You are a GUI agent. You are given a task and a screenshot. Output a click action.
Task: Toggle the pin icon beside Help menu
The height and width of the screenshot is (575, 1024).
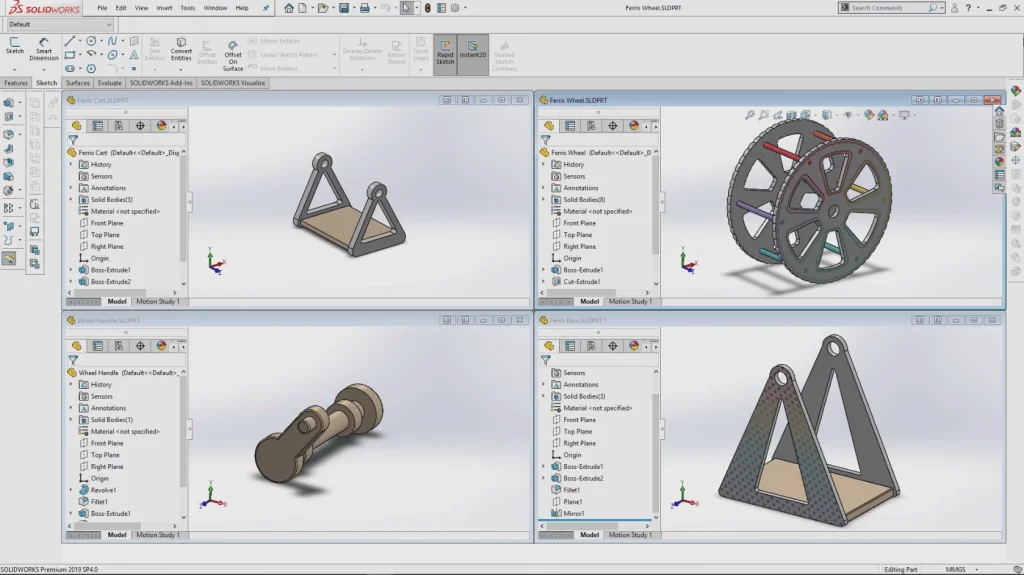(265, 8)
